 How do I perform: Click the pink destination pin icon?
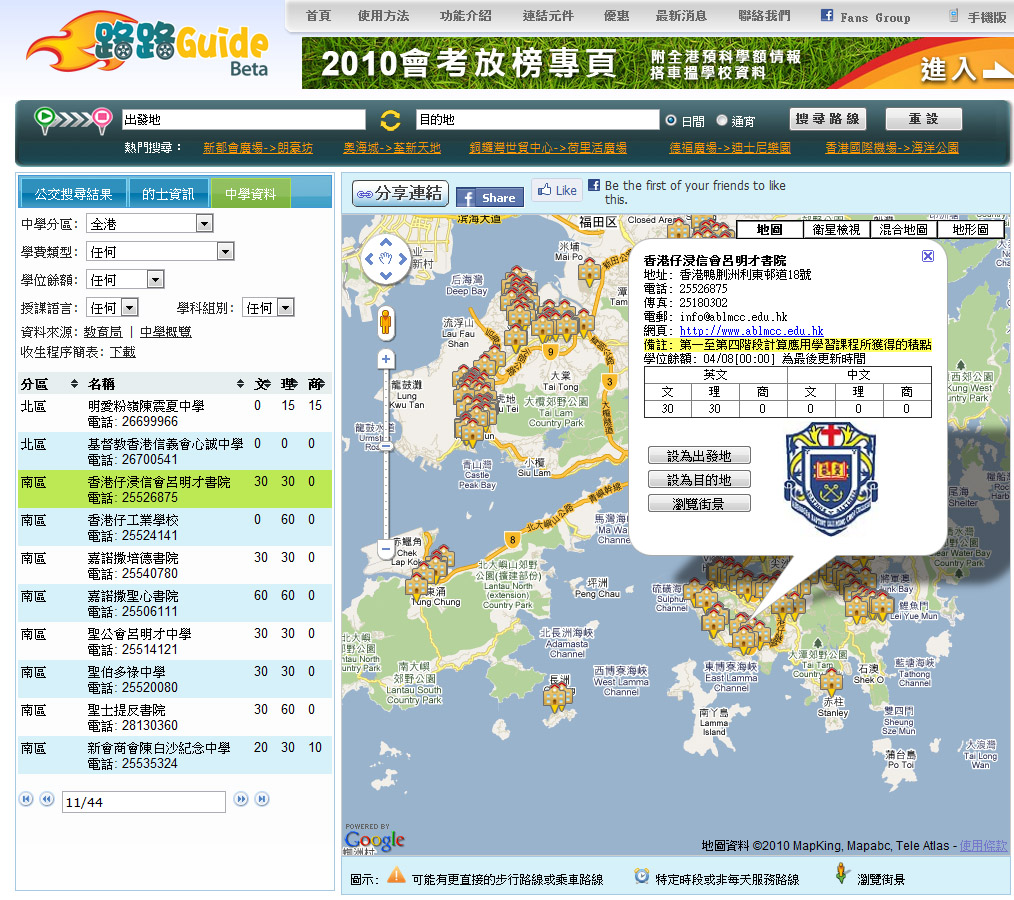(102, 120)
